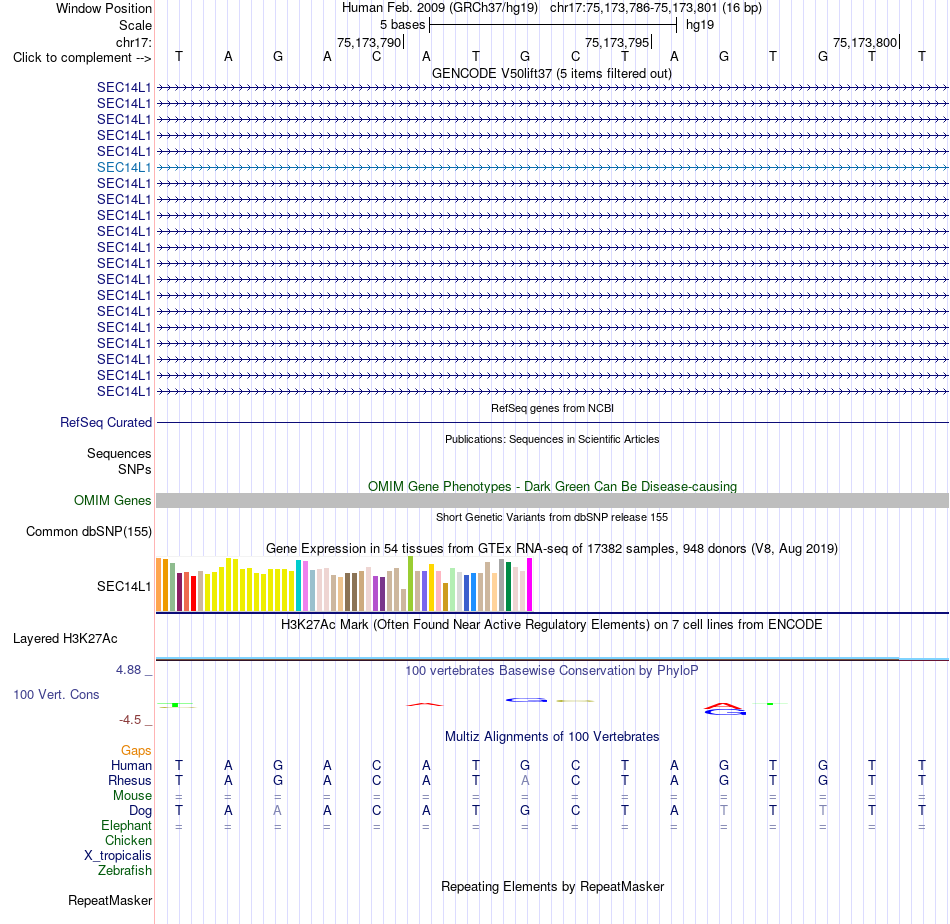Viewport: 950px width, 924px height.
Task: Click the mismatched light A in Dog row
Action: pyautogui.click(x=277, y=811)
